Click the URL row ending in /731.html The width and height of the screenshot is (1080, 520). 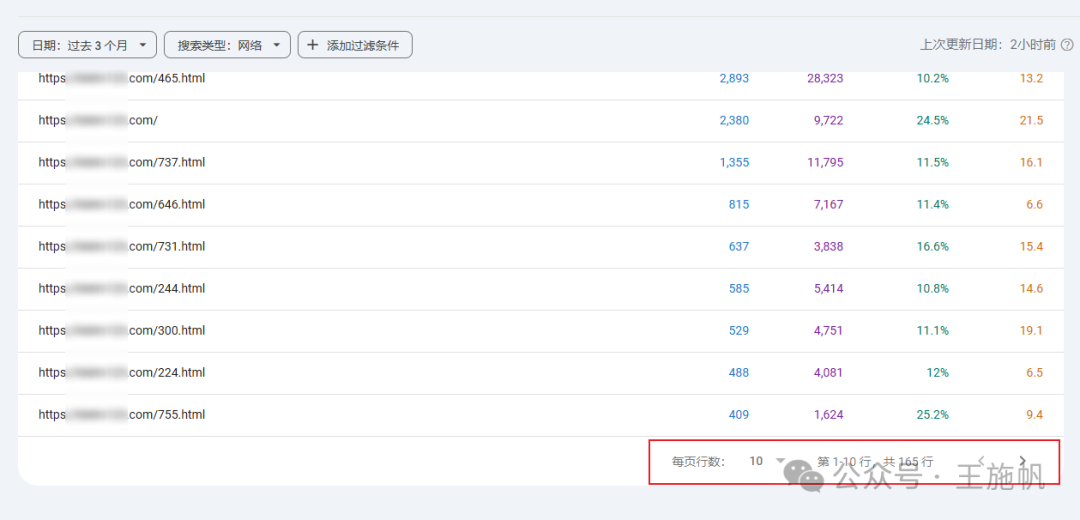(540, 247)
